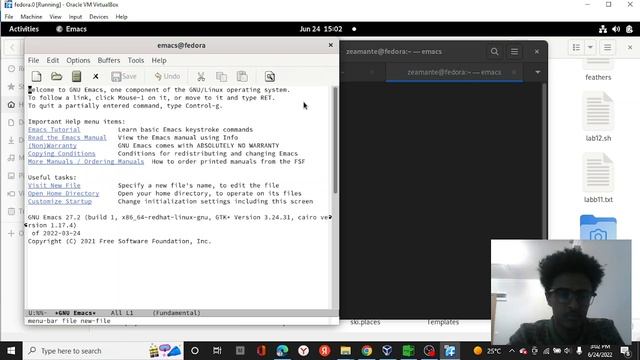
Task: Click the Visit New File link
Action: 54,185
